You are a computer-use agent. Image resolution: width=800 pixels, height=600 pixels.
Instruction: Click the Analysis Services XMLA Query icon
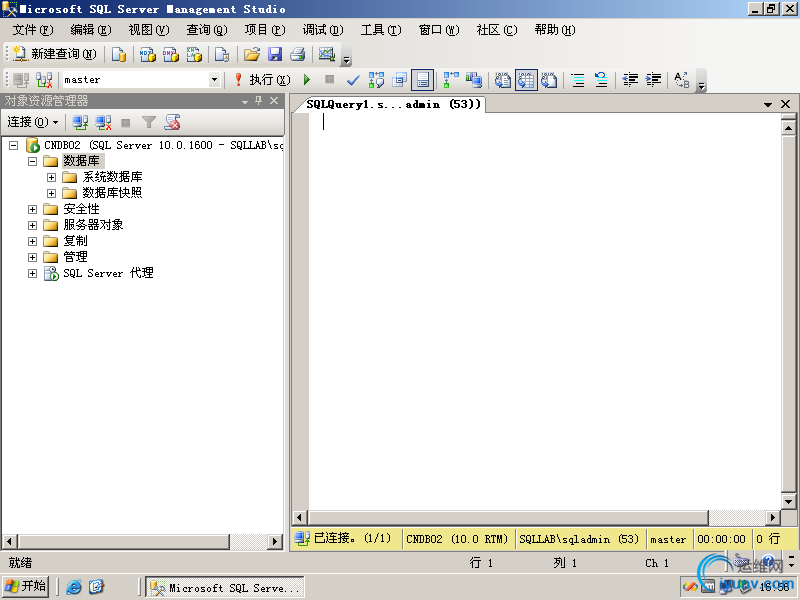coord(194,54)
